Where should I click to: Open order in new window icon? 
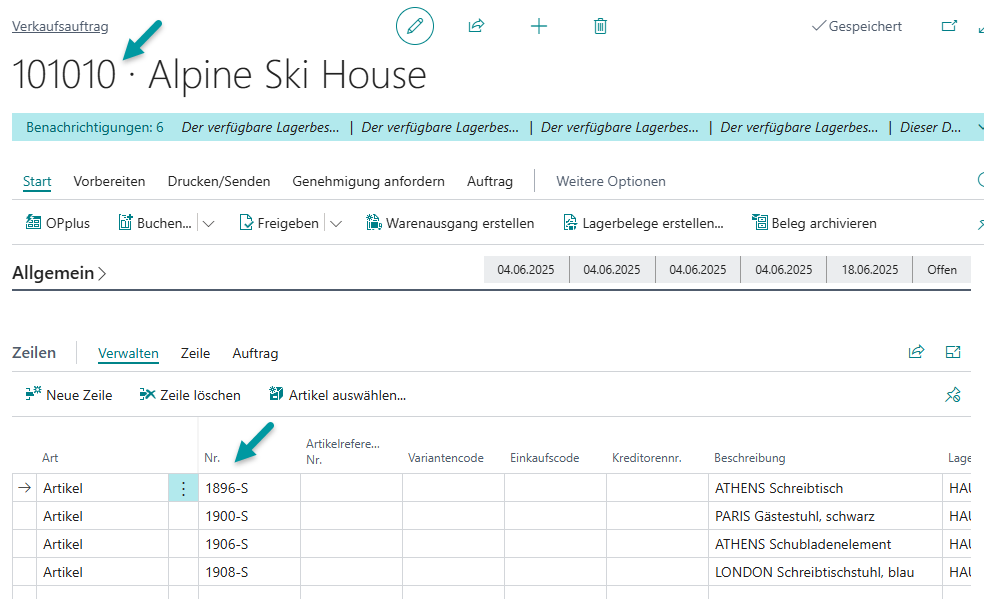click(949, 26)
